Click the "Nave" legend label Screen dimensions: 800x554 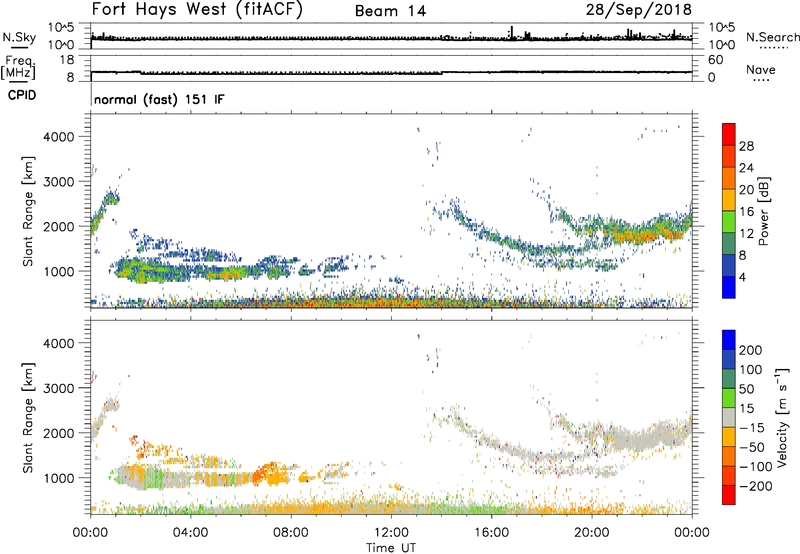[x=761, y=69]
